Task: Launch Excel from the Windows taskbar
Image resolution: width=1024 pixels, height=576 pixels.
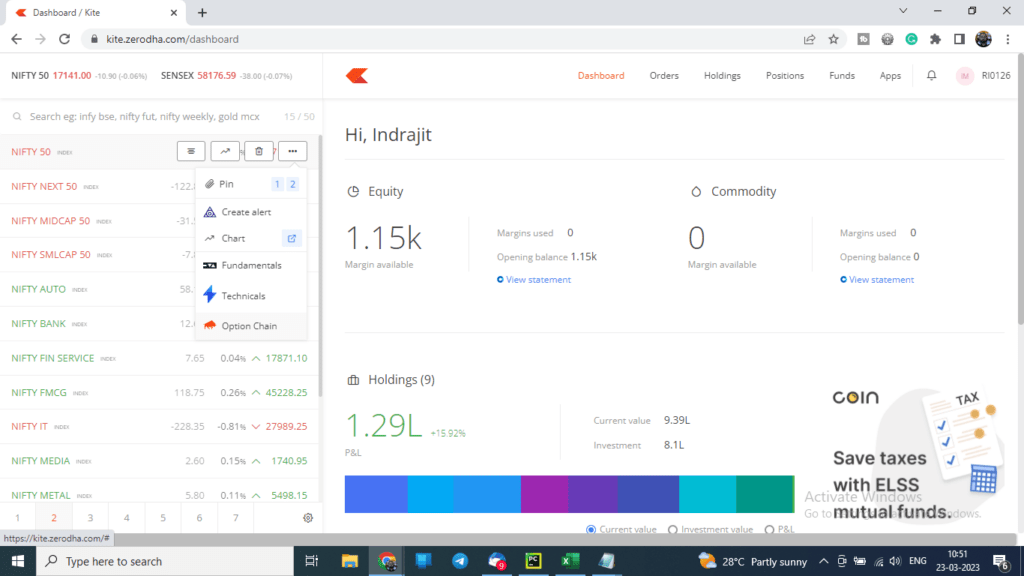Action: (570, 561)
